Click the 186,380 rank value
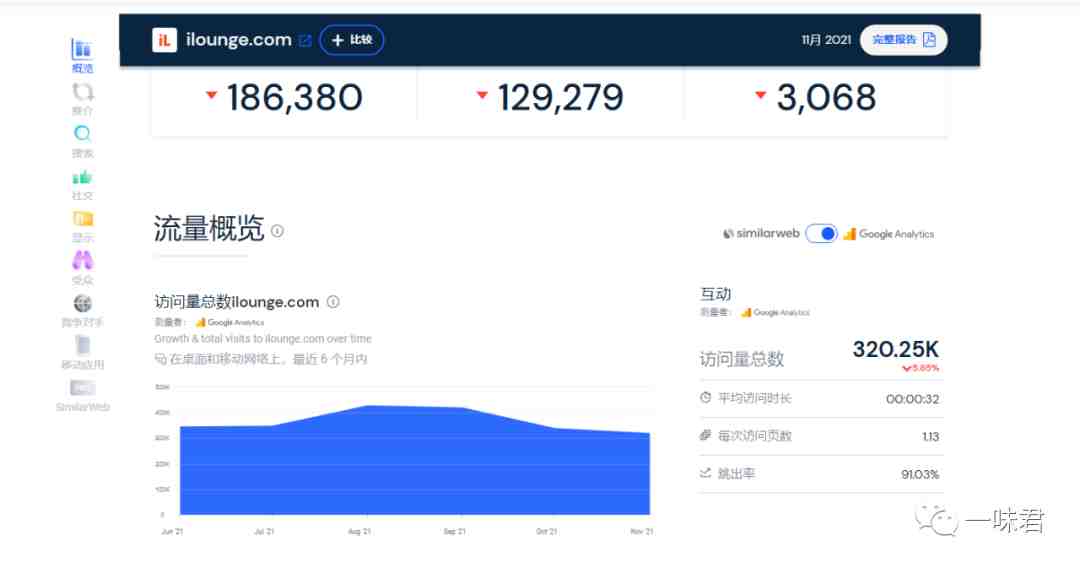 click(x=294, y=97)
